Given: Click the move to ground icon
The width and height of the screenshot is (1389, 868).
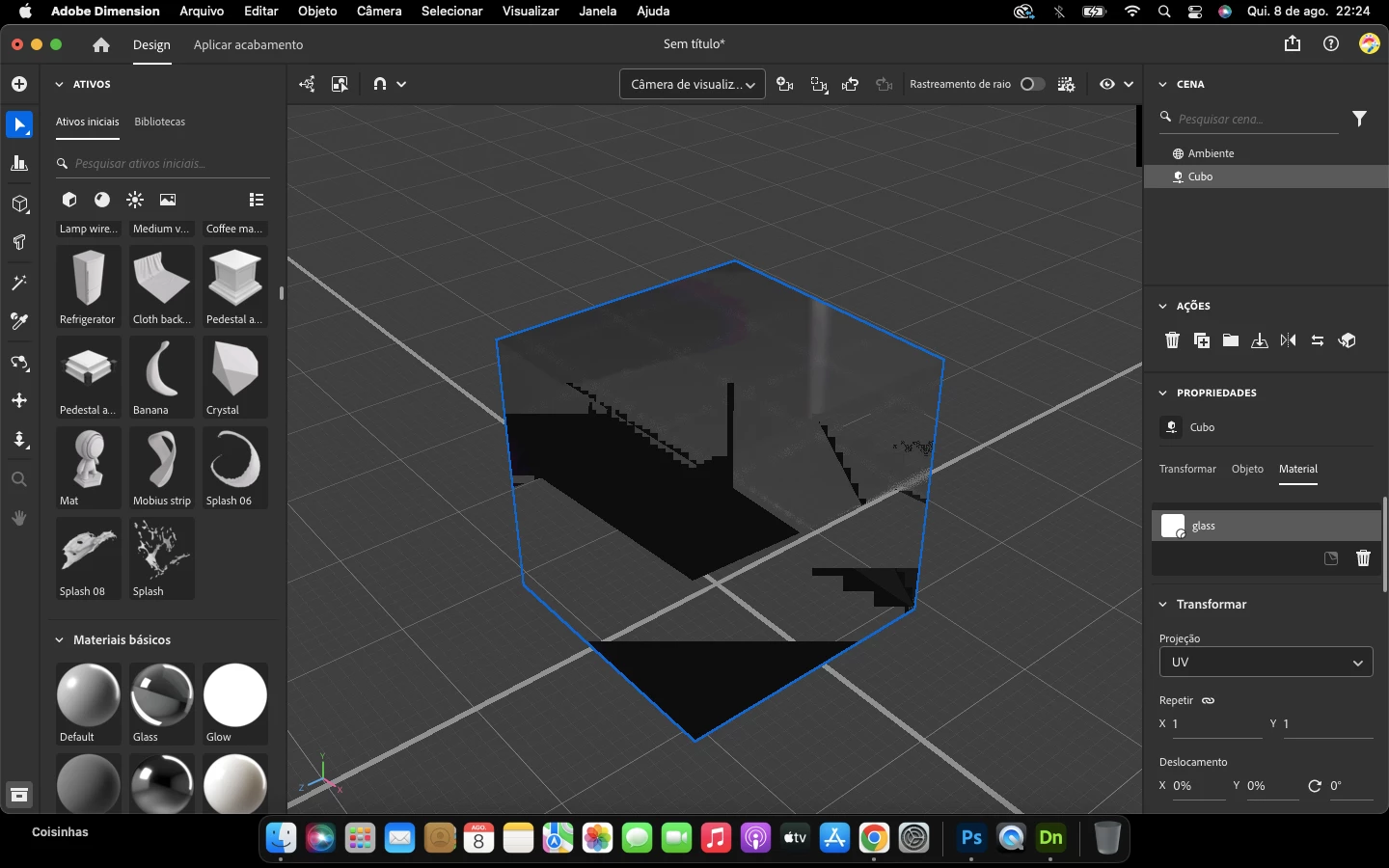Looking at the screenshot, I should (1260, 340).
